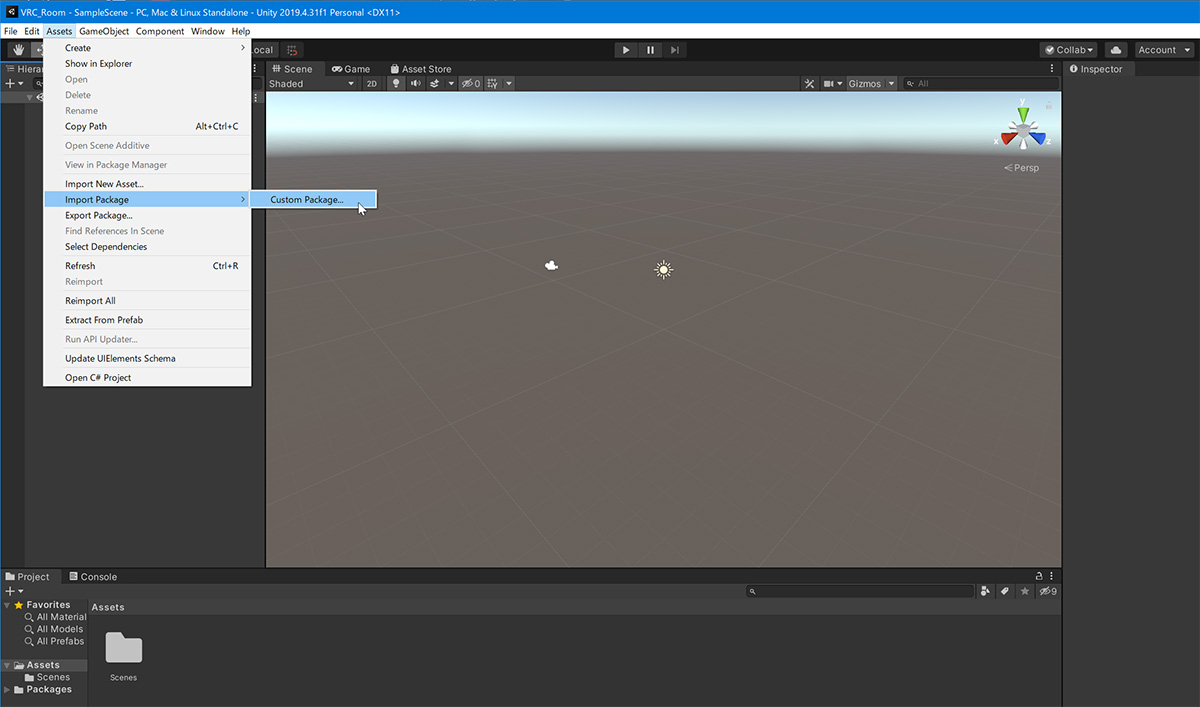Open the GameObject menu

pyautogui.click(x=104, y=31)
